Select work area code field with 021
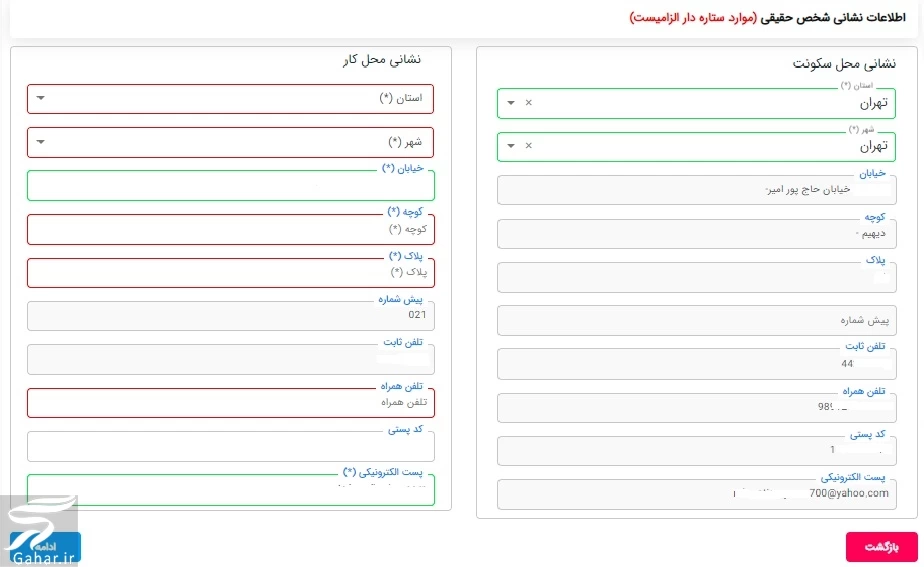 click(230, 315)
